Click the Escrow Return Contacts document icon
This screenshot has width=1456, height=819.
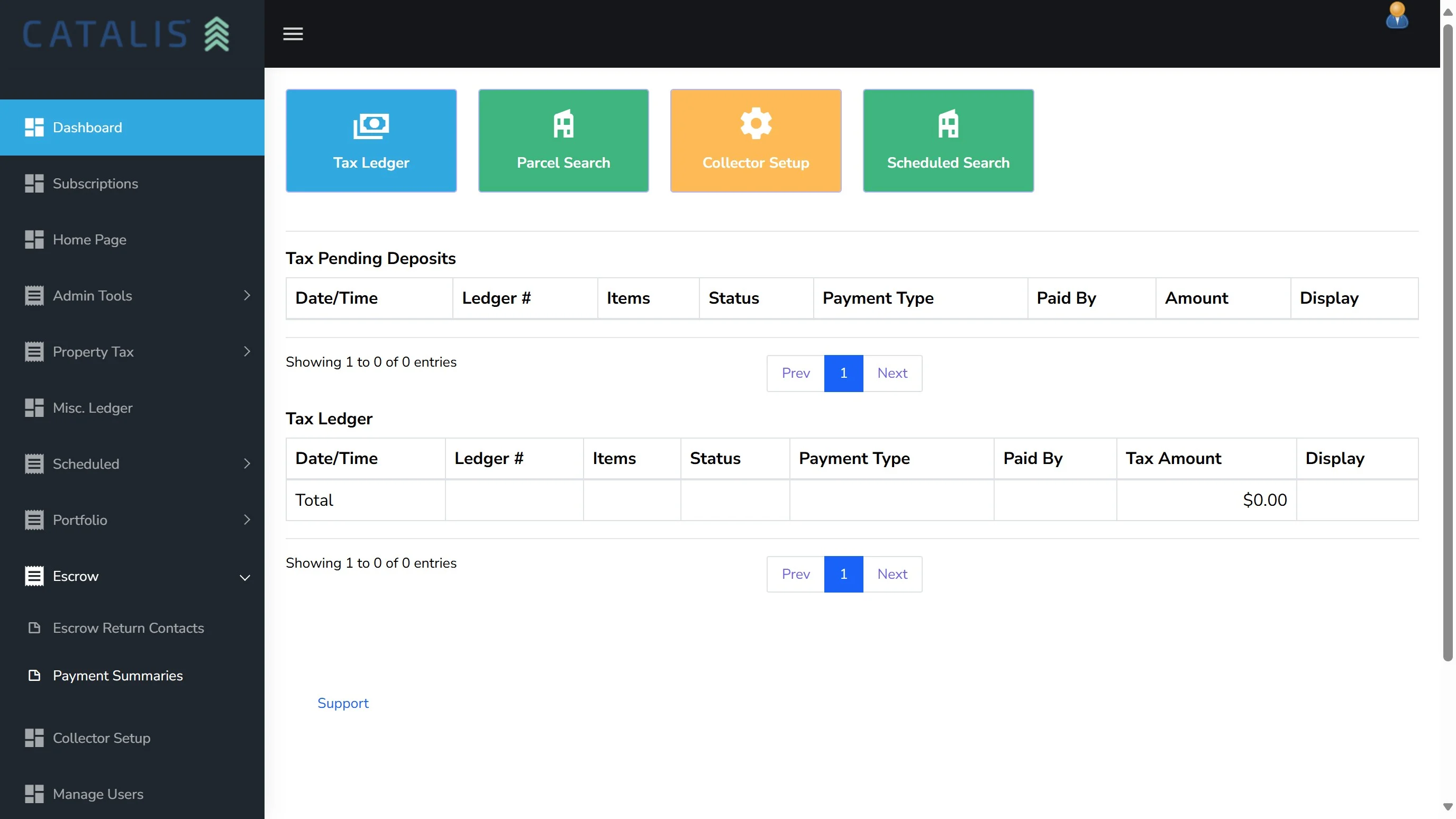(34, 627)
